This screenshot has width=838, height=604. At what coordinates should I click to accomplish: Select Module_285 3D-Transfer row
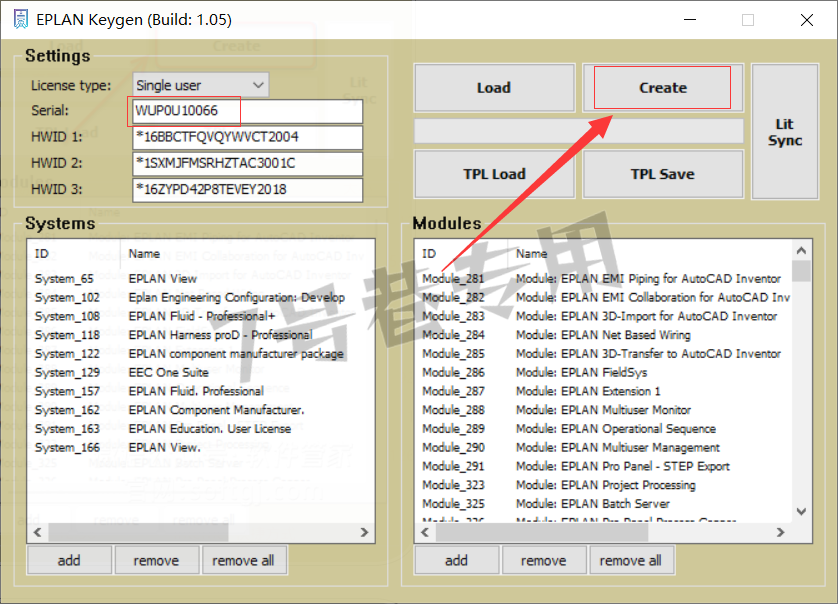[x=603, y=353]
